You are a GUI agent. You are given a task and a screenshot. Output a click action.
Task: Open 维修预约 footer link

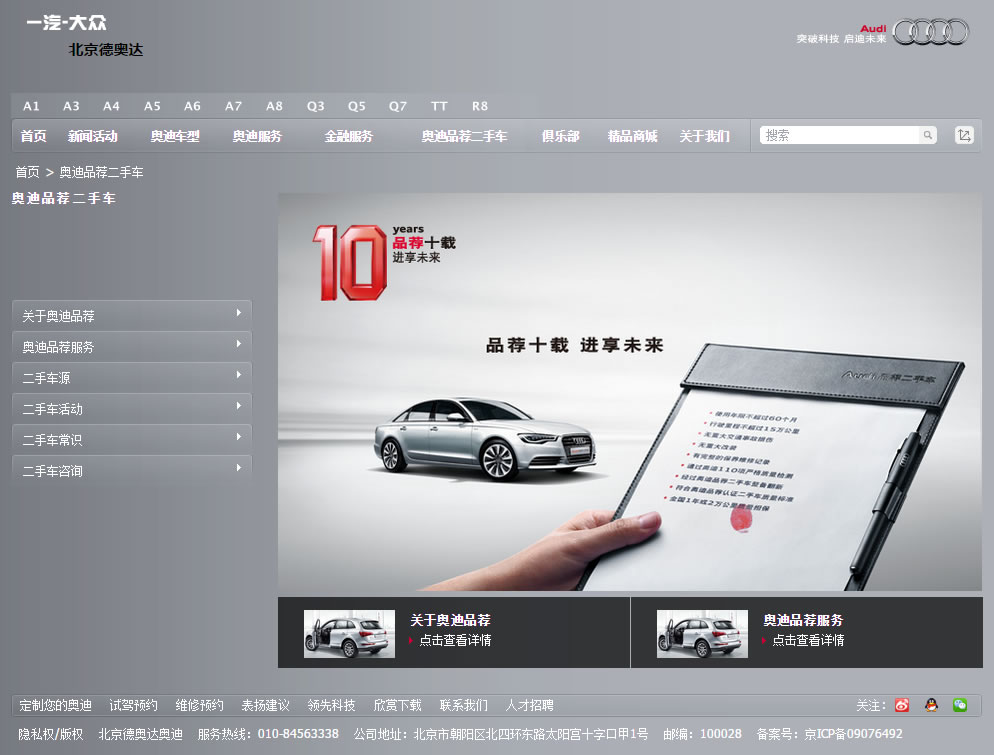point(199,705)
